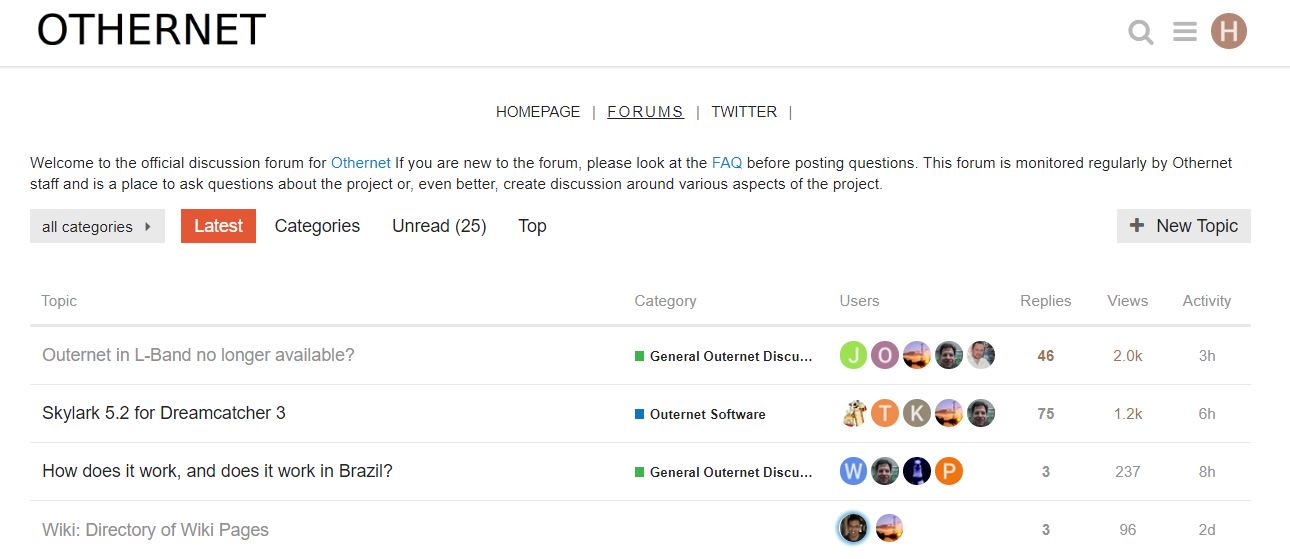Open the TWITTER navigation link

tap(744, 112)
